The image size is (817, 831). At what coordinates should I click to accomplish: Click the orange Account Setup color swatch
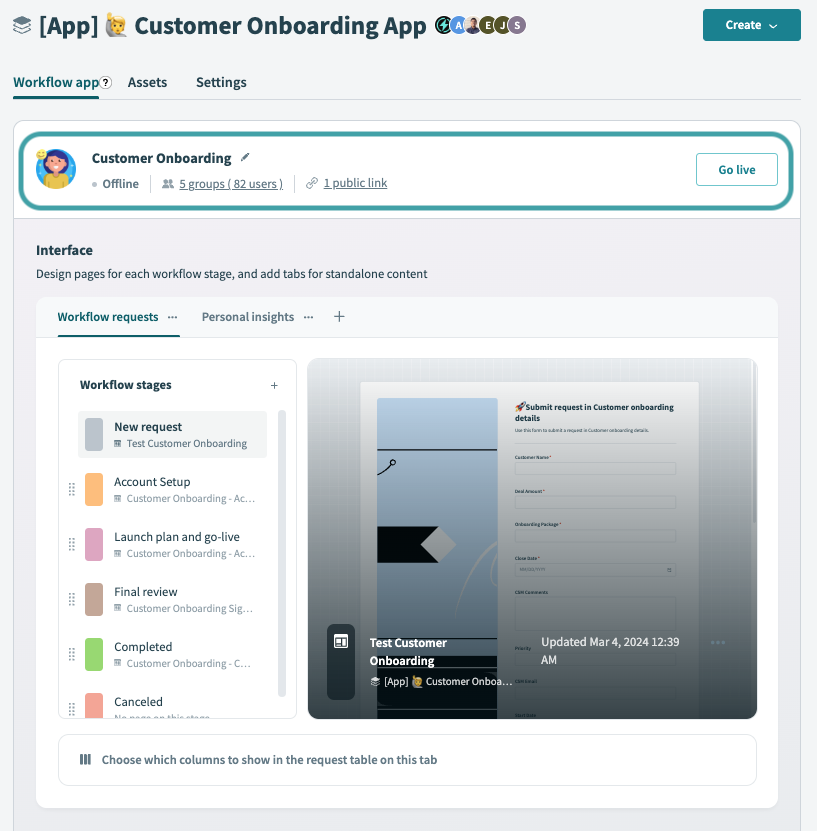94,490
